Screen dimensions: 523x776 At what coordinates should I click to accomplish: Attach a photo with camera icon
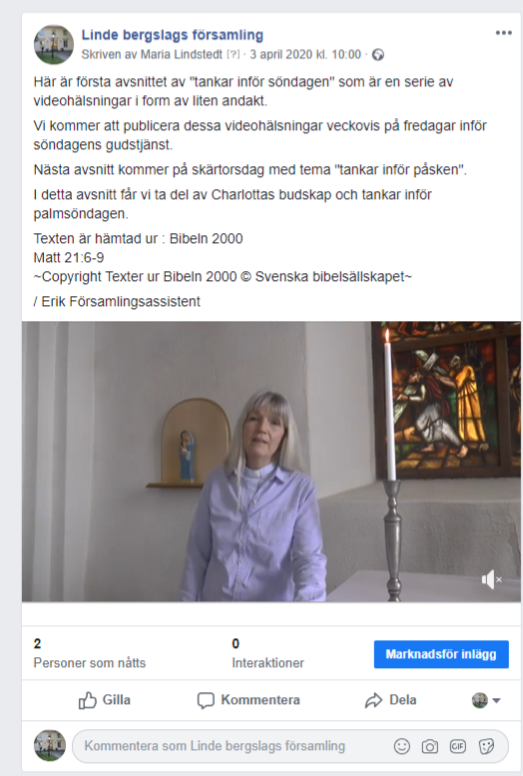coord(429,746)
